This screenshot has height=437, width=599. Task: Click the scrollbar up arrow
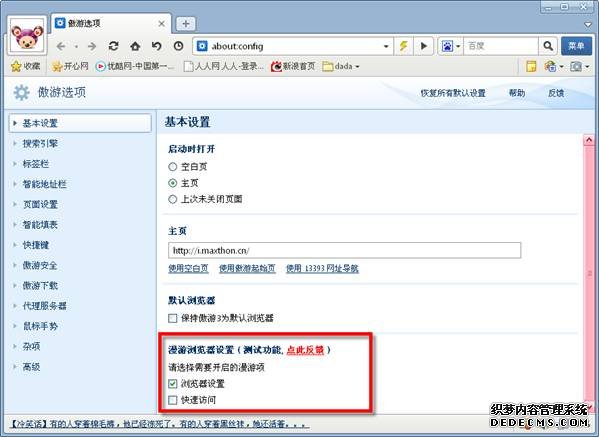point(589,140)
